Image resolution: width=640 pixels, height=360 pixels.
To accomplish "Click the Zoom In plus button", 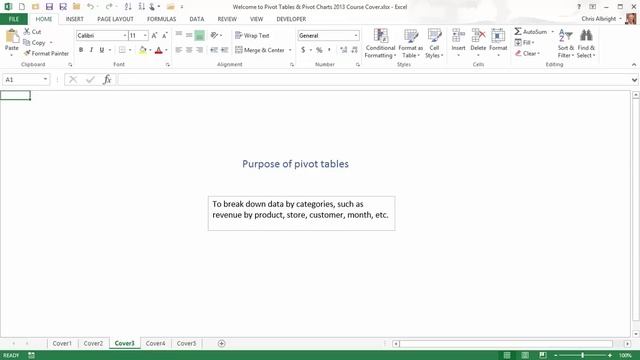I will point(610,356).
